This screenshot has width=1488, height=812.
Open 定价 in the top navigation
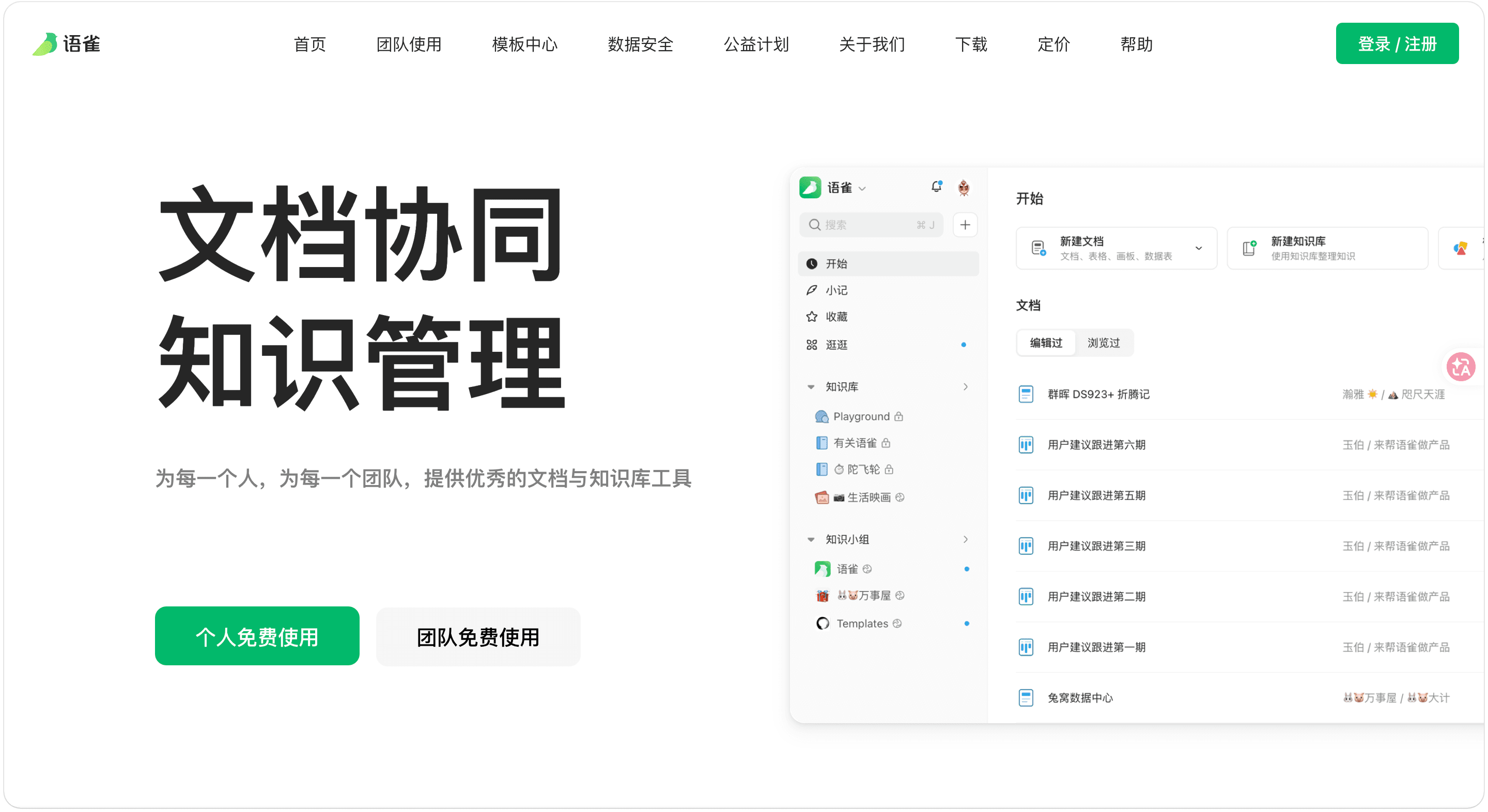[x=1053, y=44]
